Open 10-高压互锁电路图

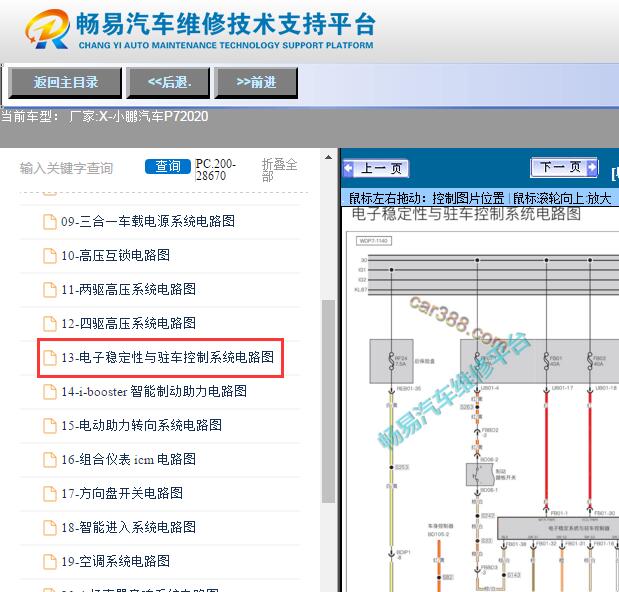[116, 255]
